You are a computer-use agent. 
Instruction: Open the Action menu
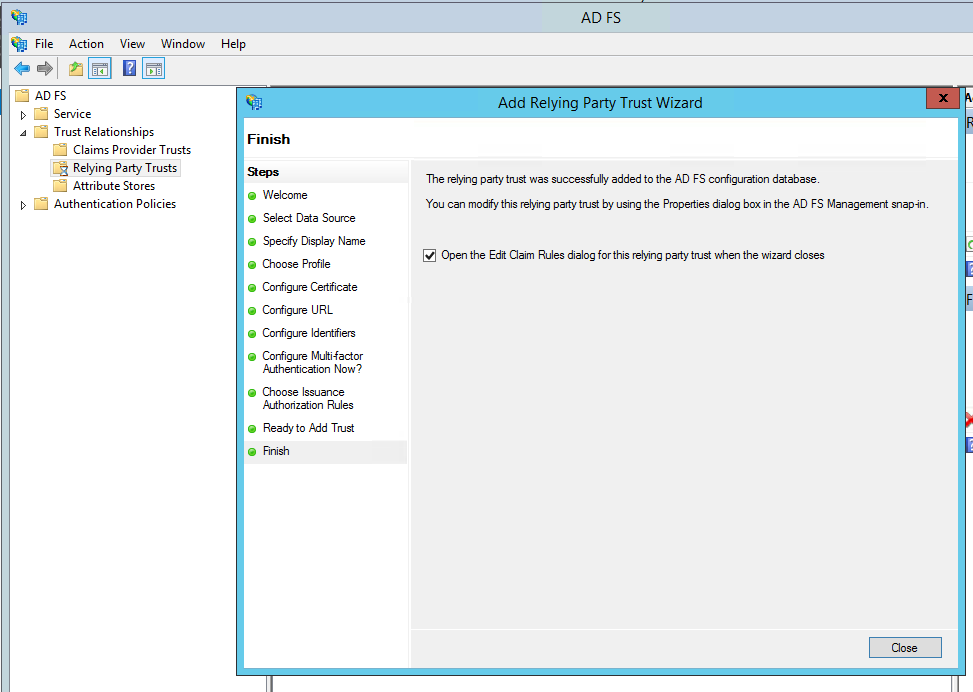[x=86, y=43]
